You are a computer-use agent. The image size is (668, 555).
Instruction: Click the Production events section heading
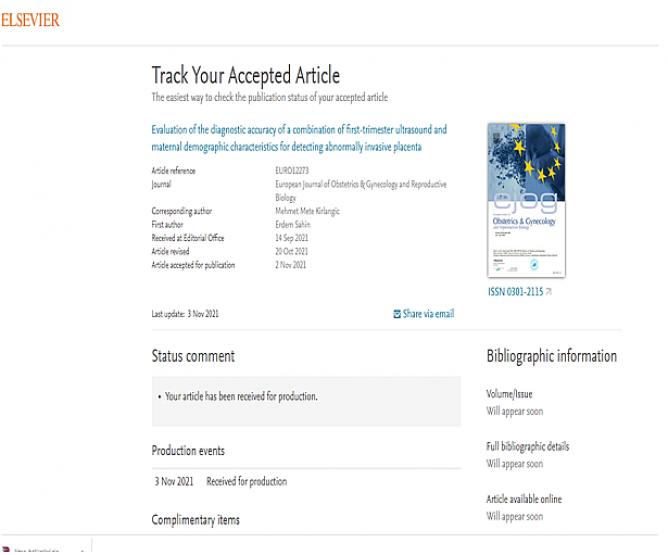tap(188, 451)
